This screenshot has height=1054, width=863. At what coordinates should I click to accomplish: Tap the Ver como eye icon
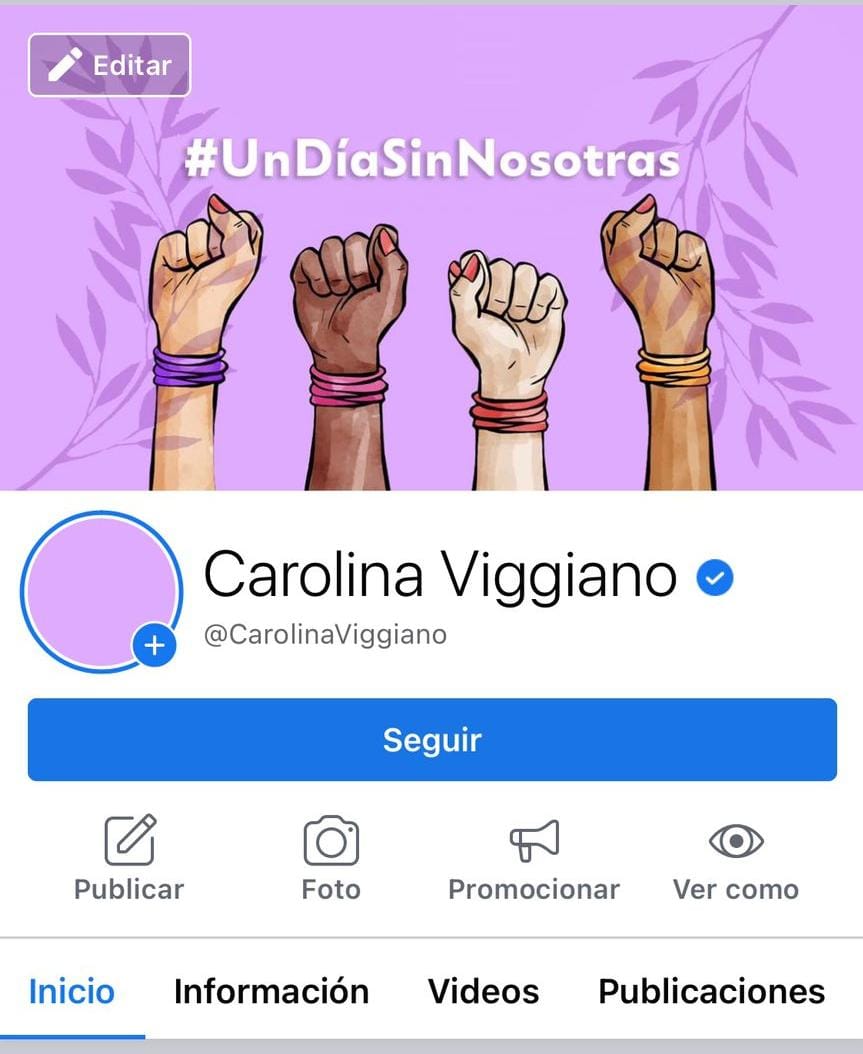[x=737, y=841]
